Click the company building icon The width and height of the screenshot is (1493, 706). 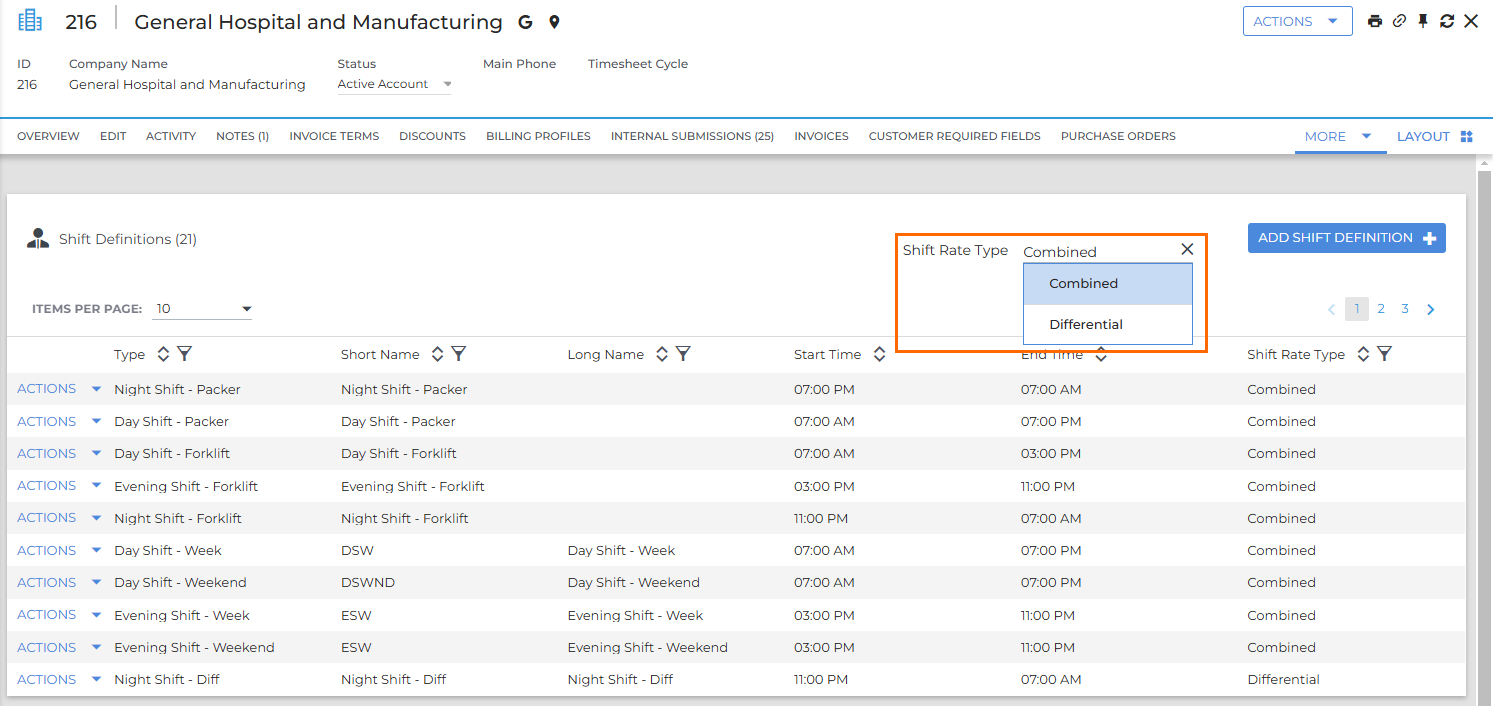point(31,20)
